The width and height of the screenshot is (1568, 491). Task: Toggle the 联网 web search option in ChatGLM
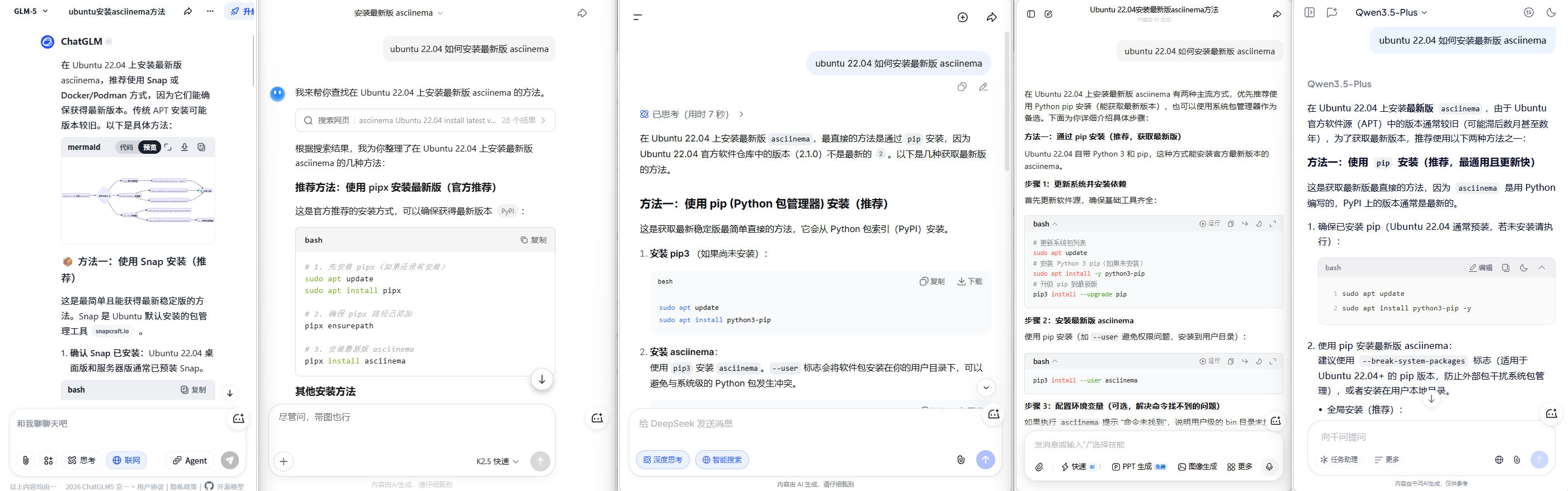click(126, 461)
